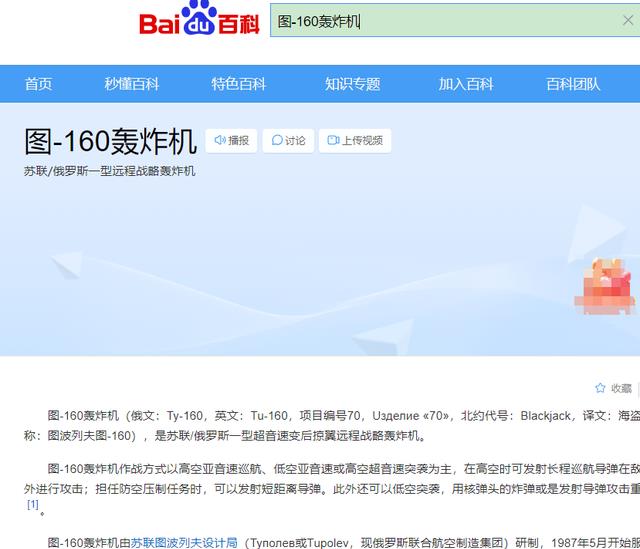Open 秒懂百科 in navigation bar

[x=131, y=84]
